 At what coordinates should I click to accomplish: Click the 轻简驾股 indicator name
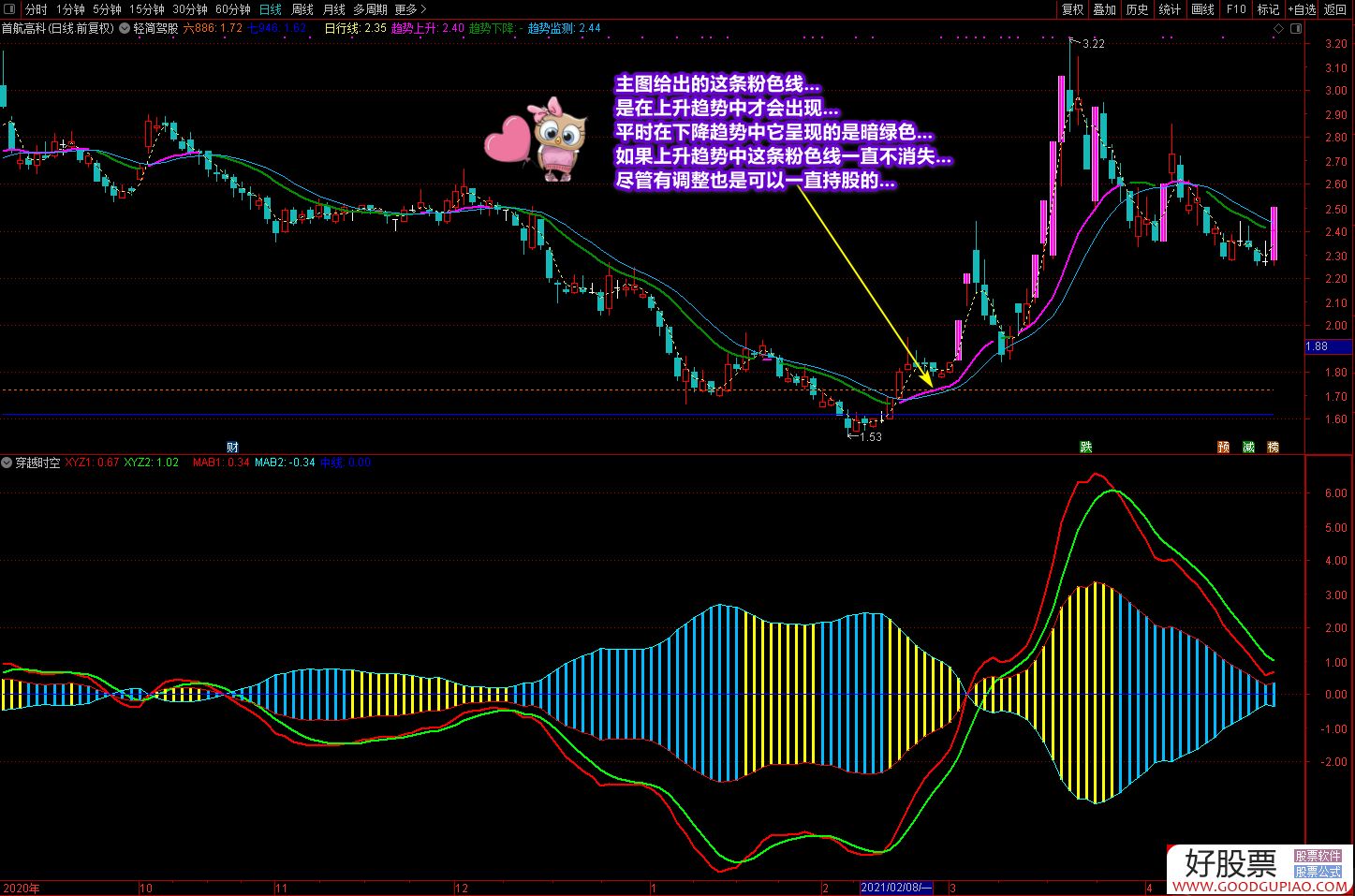[155, 28]
